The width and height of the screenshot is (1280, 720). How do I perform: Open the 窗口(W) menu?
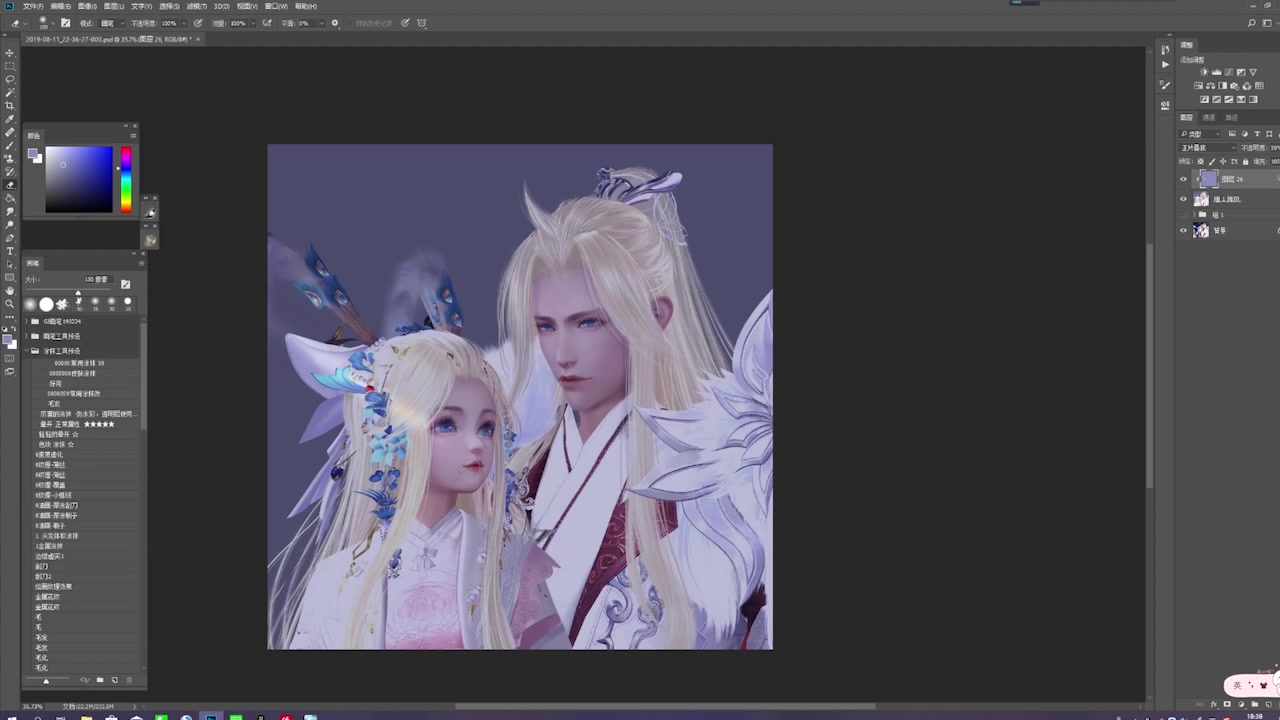[277, 6]
